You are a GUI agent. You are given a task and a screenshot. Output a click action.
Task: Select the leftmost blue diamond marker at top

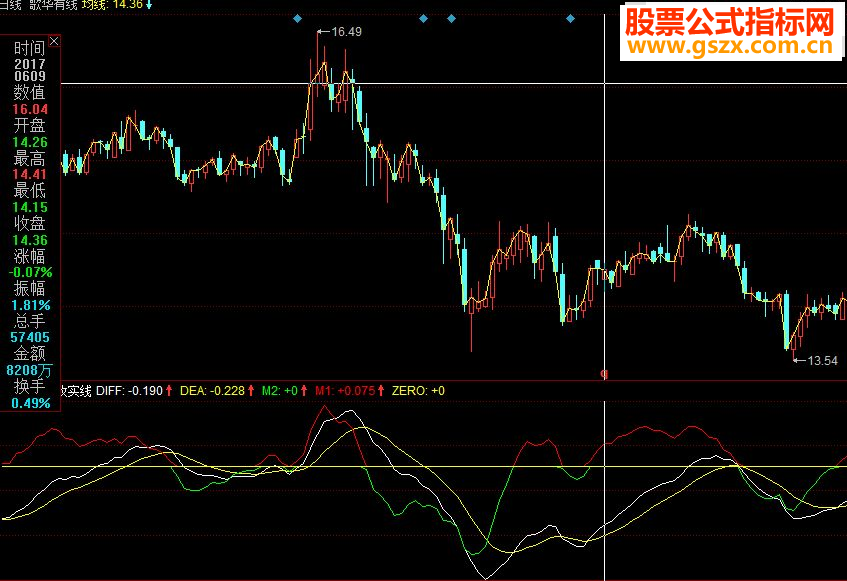click(x=297, y=19)
